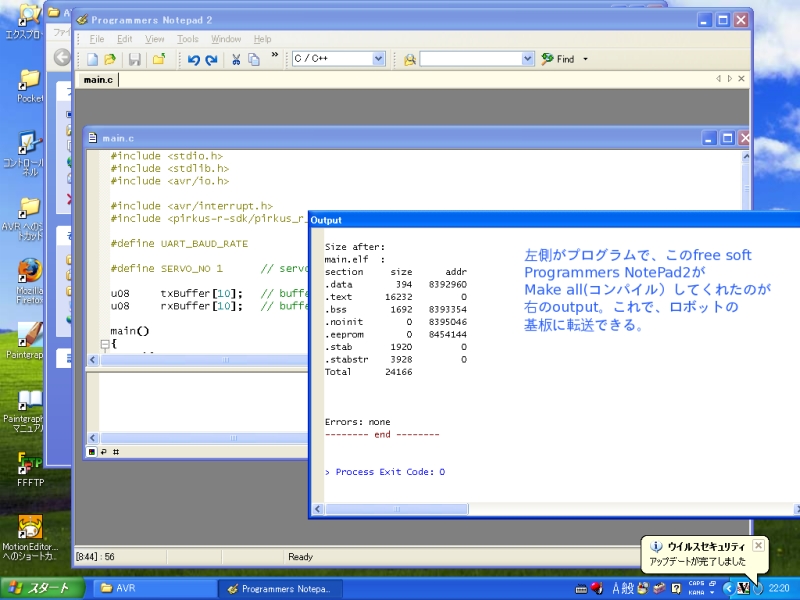The image size is (800, 600).
Task: Open the Find options dropdown arrow
Action: click(585, 59)
